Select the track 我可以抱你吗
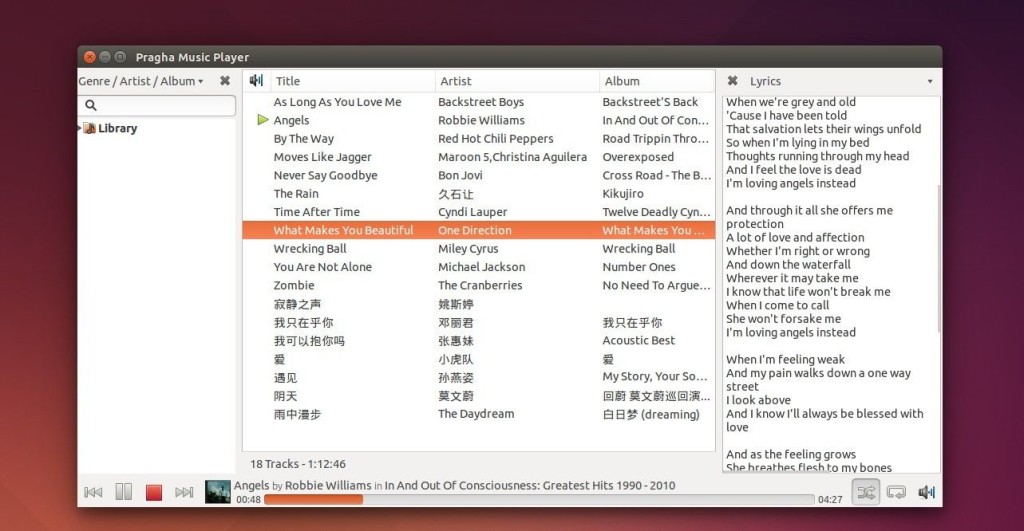The width and height of the screenshot is (1024, 531). [x=309, y=340]
